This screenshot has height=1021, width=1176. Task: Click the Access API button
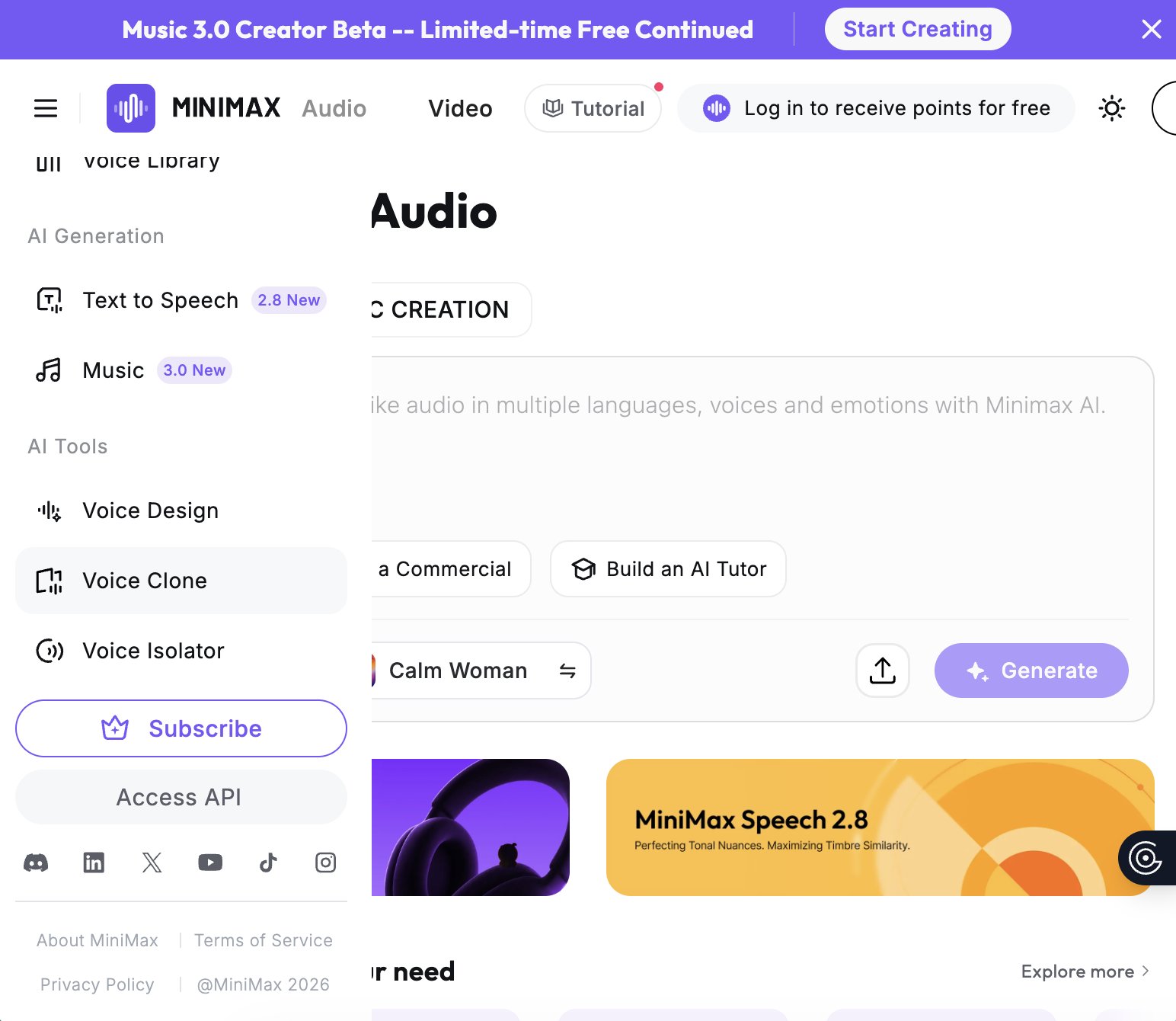point(181,797)
